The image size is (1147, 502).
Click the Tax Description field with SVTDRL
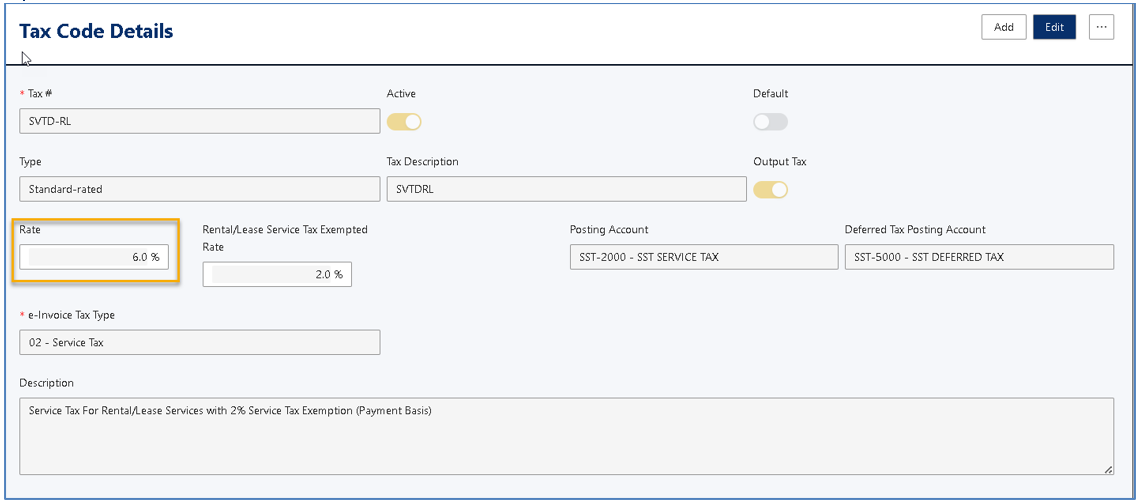[566, 189]
